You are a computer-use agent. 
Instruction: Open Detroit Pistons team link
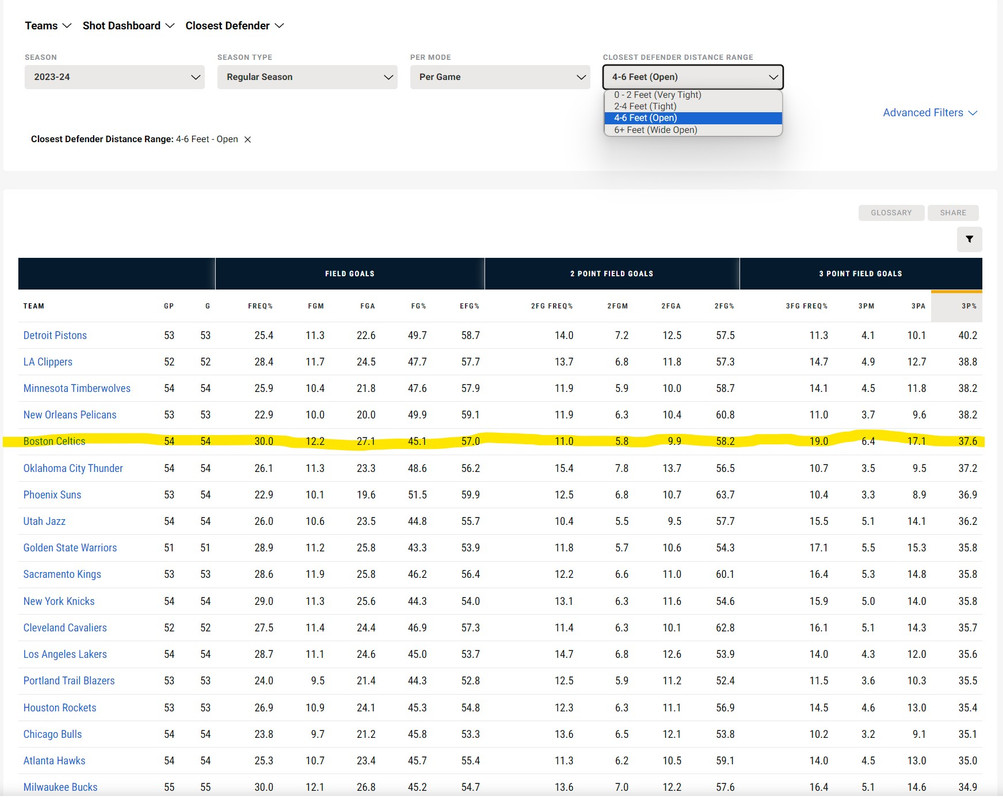point(55,335)
